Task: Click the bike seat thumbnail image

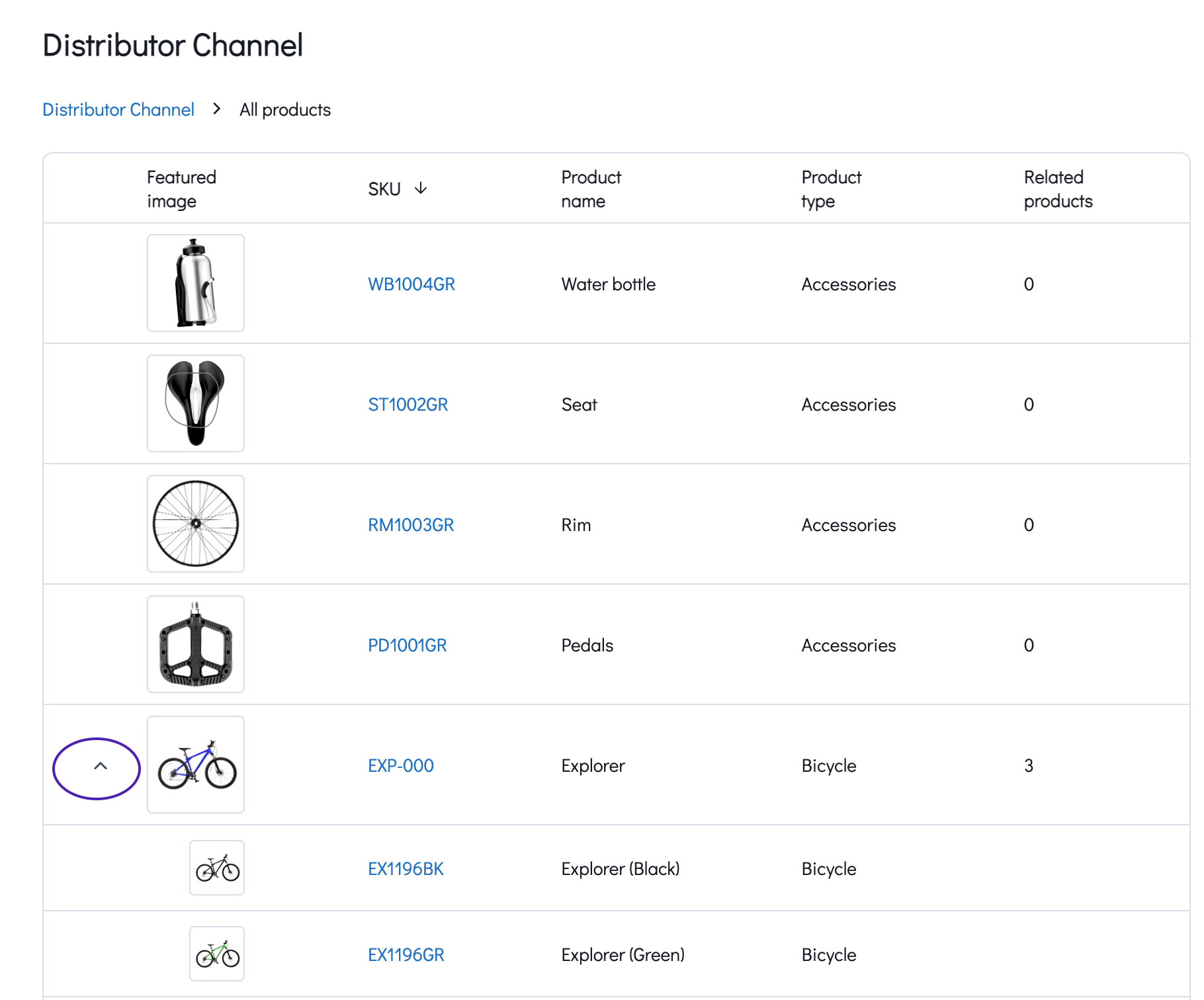Action: [196, 403]
